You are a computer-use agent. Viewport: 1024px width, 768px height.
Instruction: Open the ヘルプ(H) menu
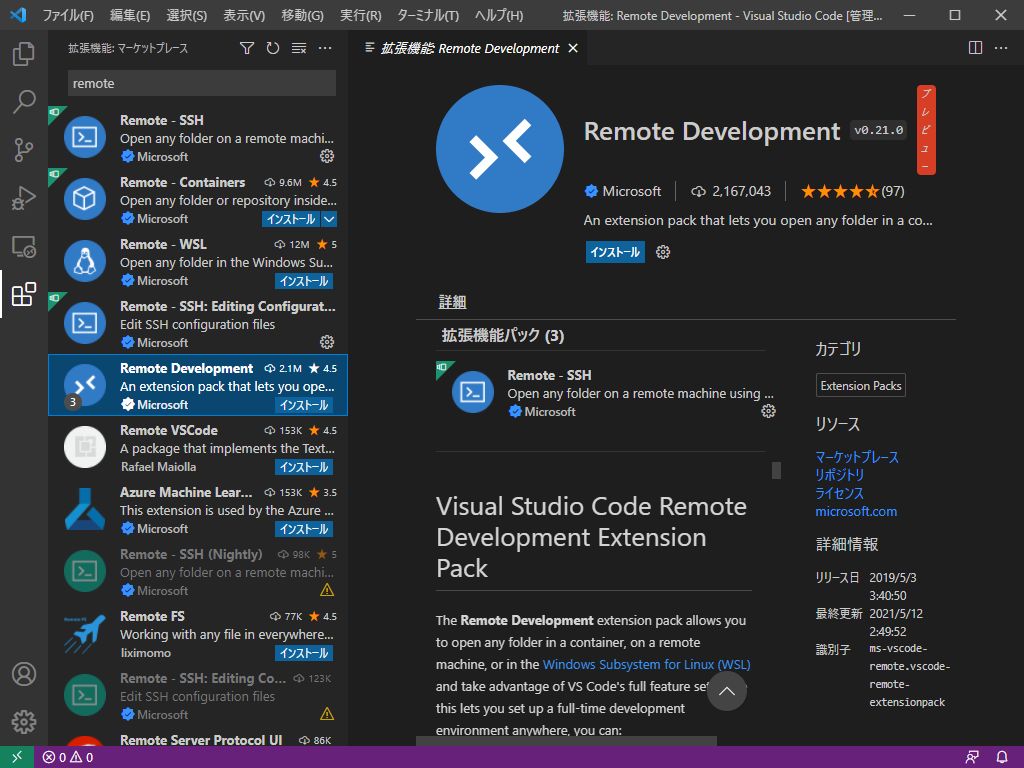499,15
